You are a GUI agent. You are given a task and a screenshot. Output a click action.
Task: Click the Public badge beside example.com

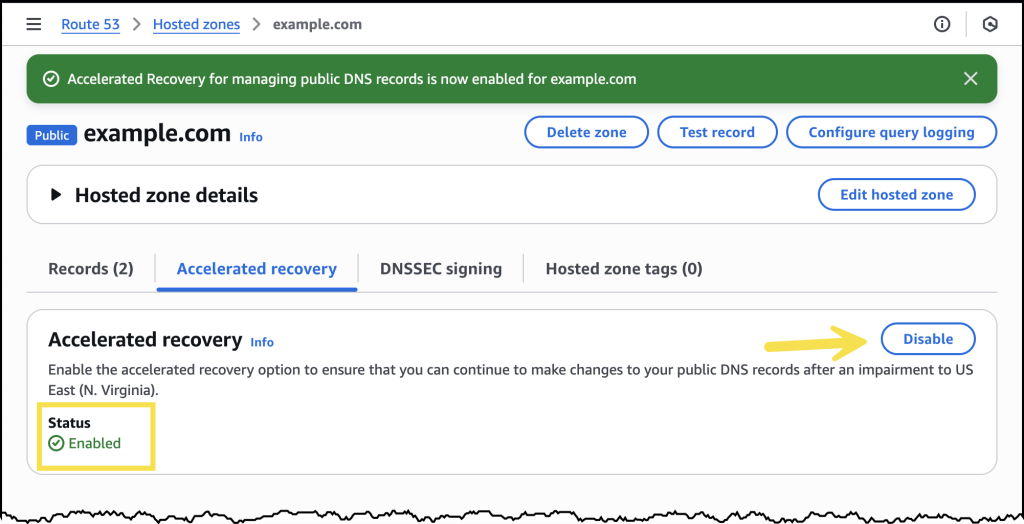(x=52, y=135)
